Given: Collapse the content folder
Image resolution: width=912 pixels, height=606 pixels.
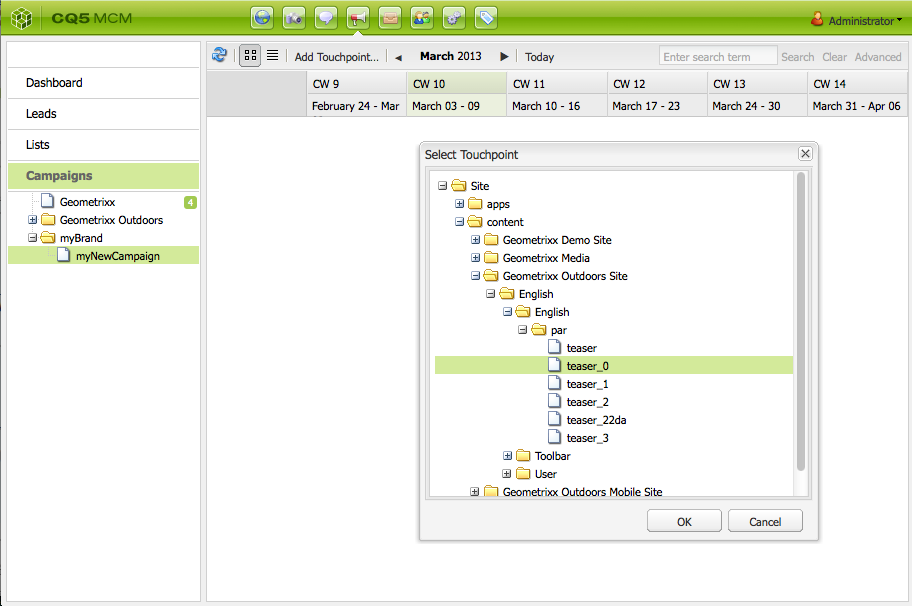Looking at the screenshot, I should [x=459, y=222].
